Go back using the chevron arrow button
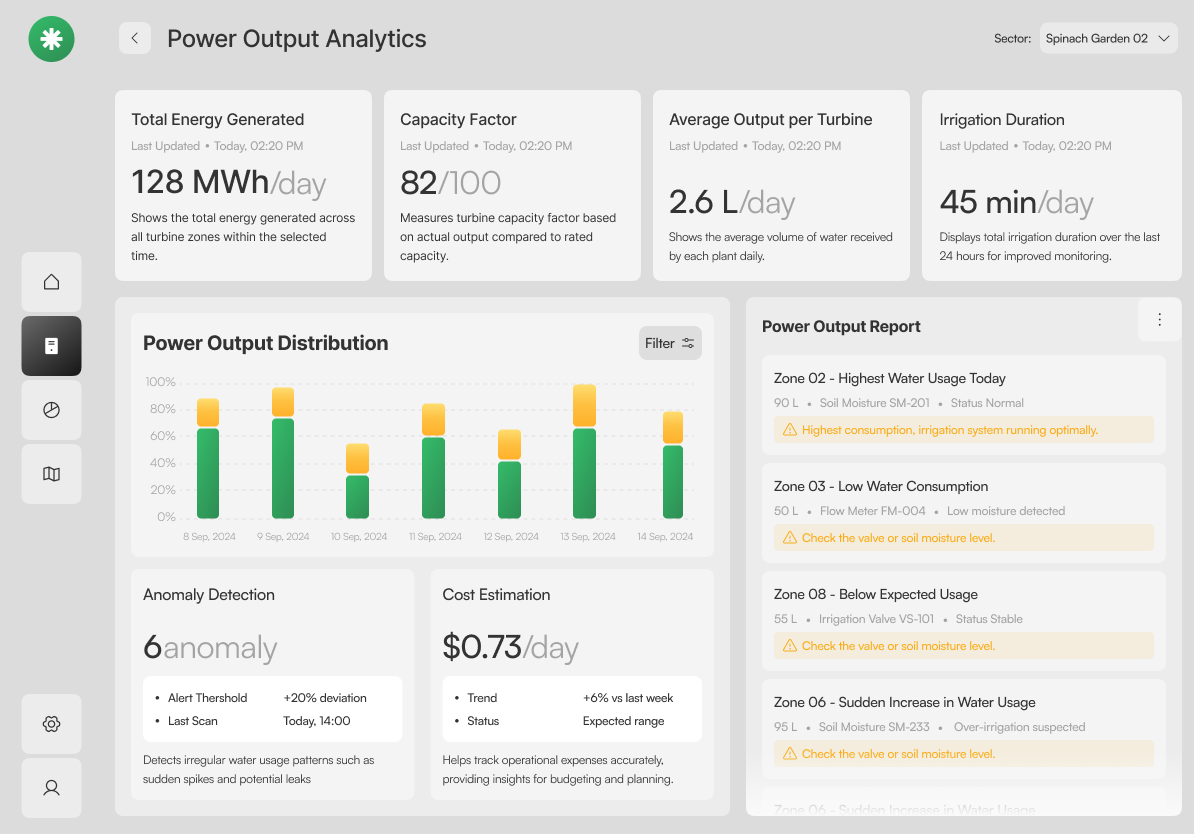The width and height of the screenshot is (1194, 834). 135,38
